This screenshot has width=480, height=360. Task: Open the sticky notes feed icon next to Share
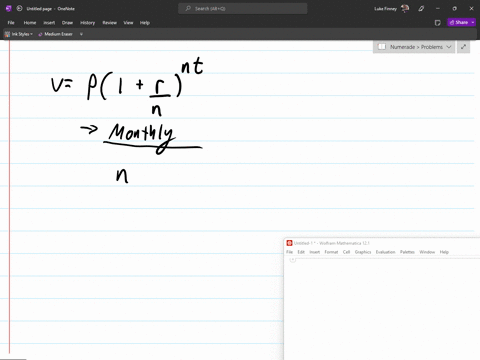tap(438, 23)
